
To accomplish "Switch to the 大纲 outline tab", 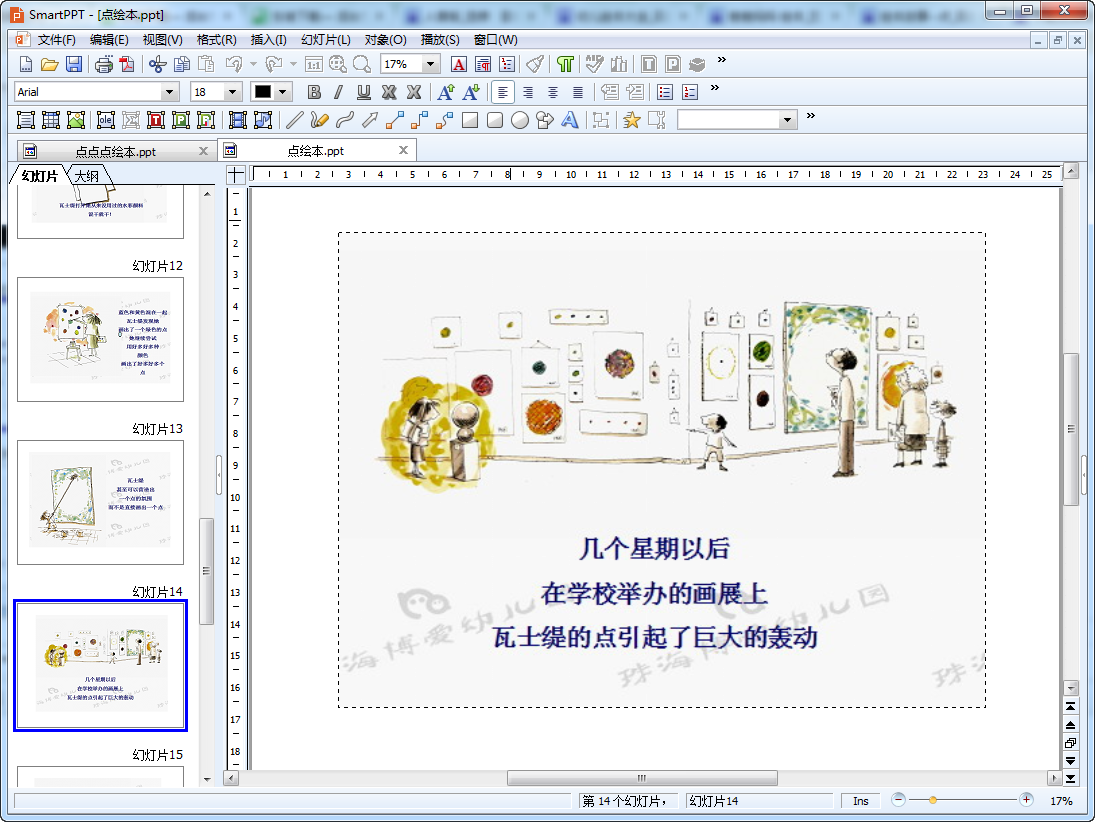I will 87,176.
